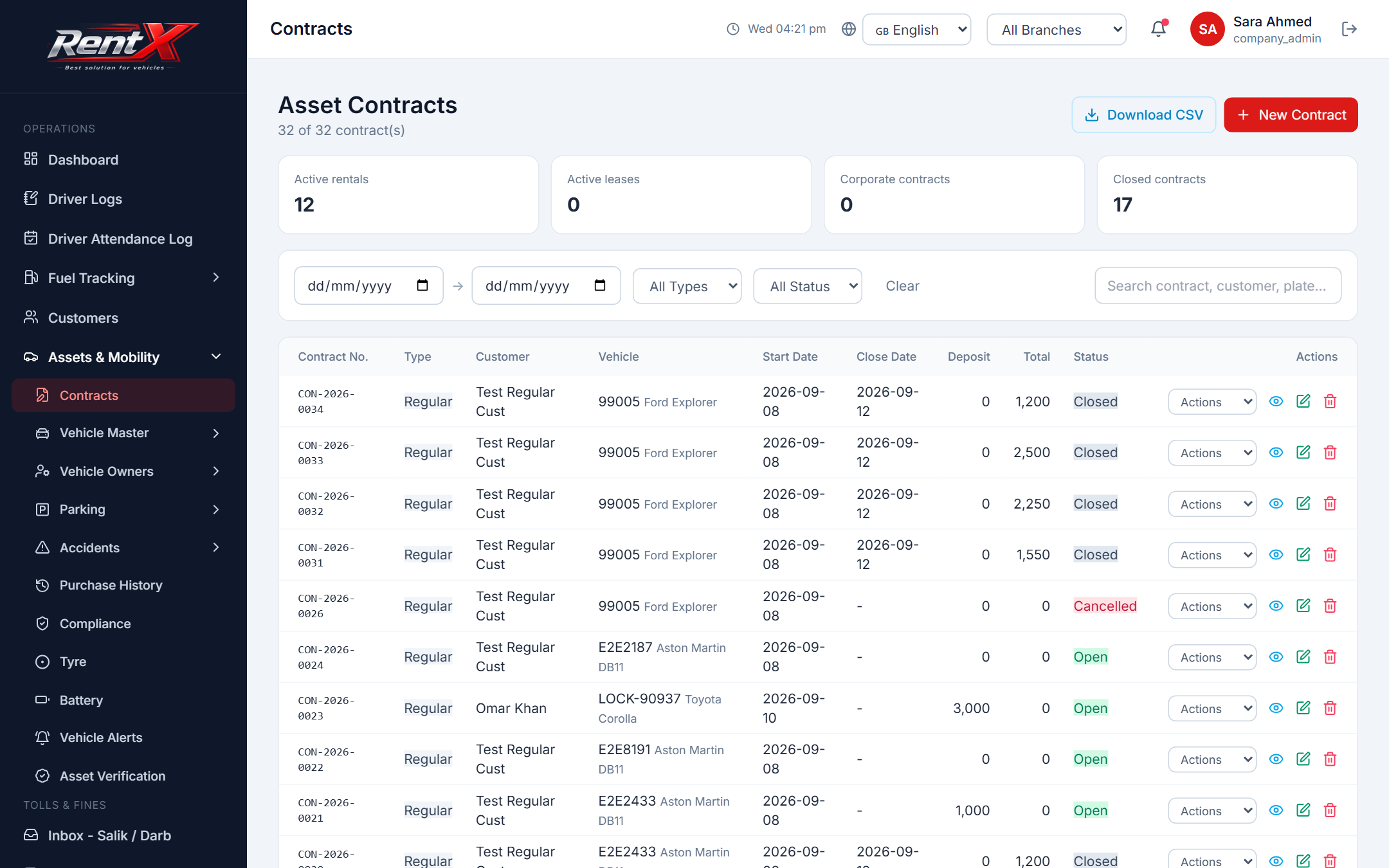View Omar Khan contract eye icon

pos(1276,708)
